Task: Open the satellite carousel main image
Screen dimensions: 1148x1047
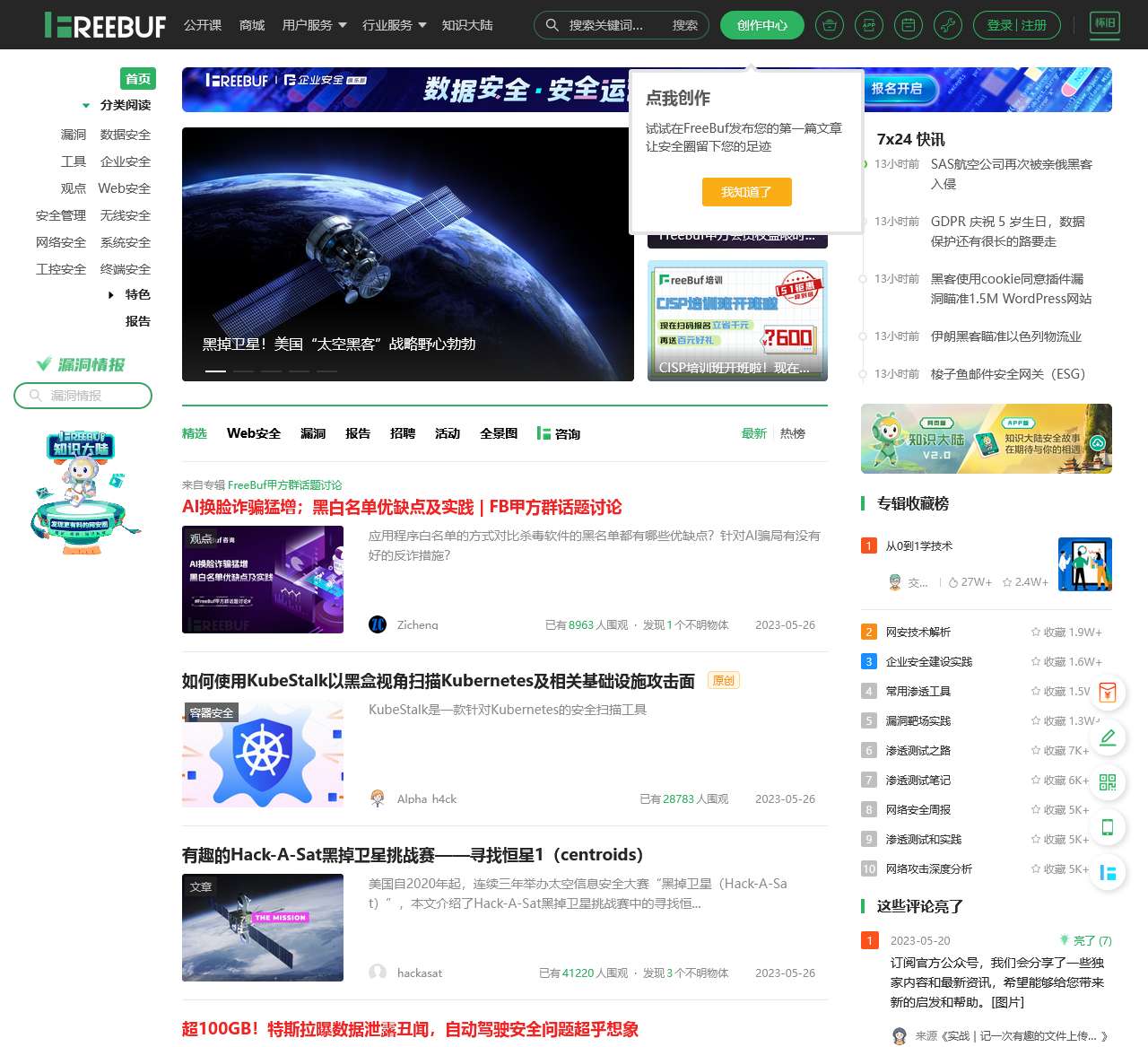Action: tap(408, 254)
